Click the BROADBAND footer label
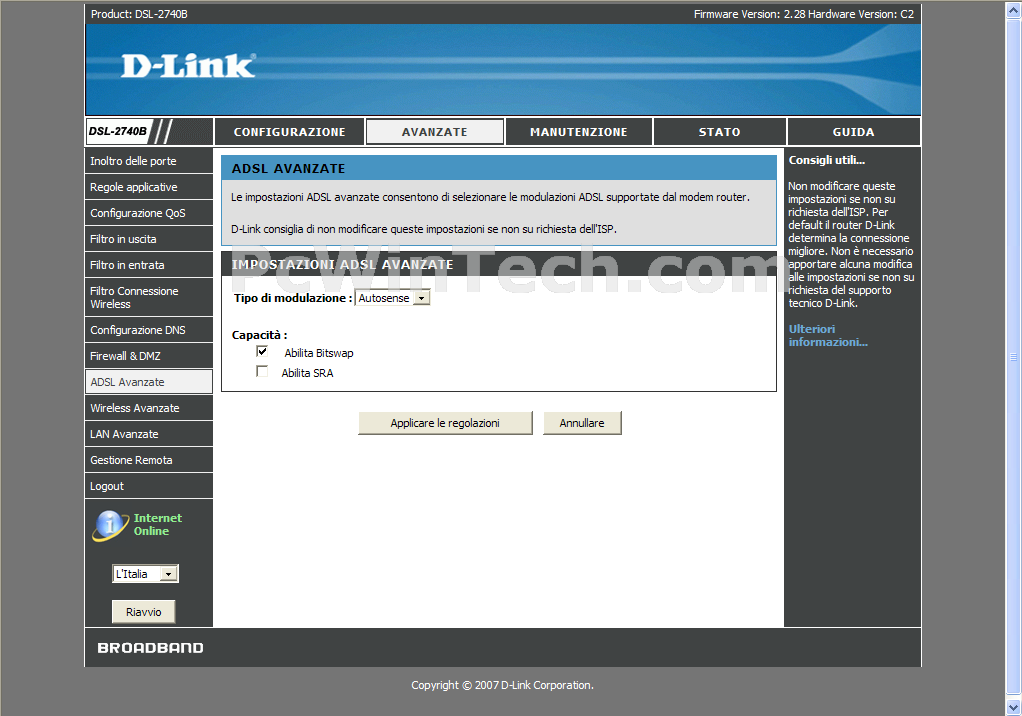Screen dimensions: 1022x716 pos(151,648)
